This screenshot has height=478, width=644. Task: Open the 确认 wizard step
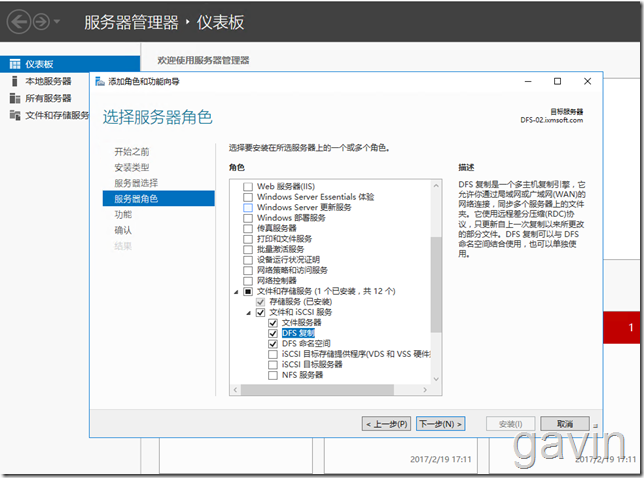[x=123, y=230]
